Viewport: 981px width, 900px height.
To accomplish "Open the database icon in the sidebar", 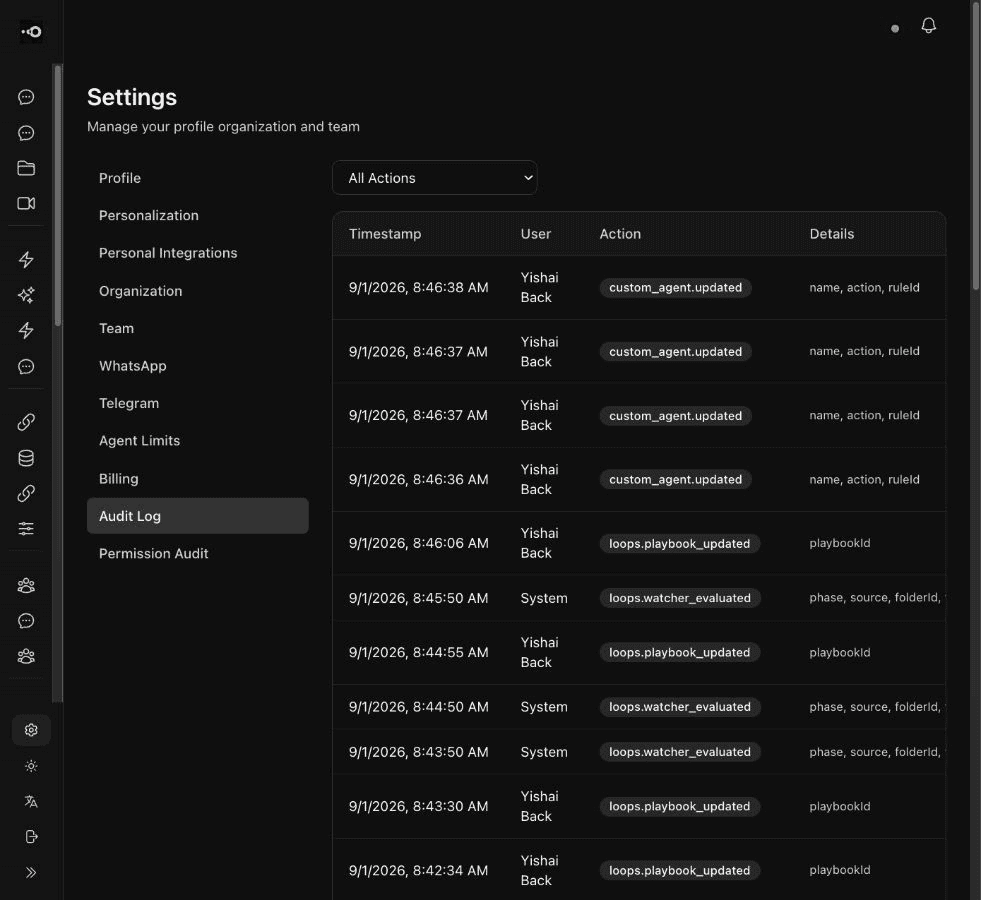I will click(26, 458).
